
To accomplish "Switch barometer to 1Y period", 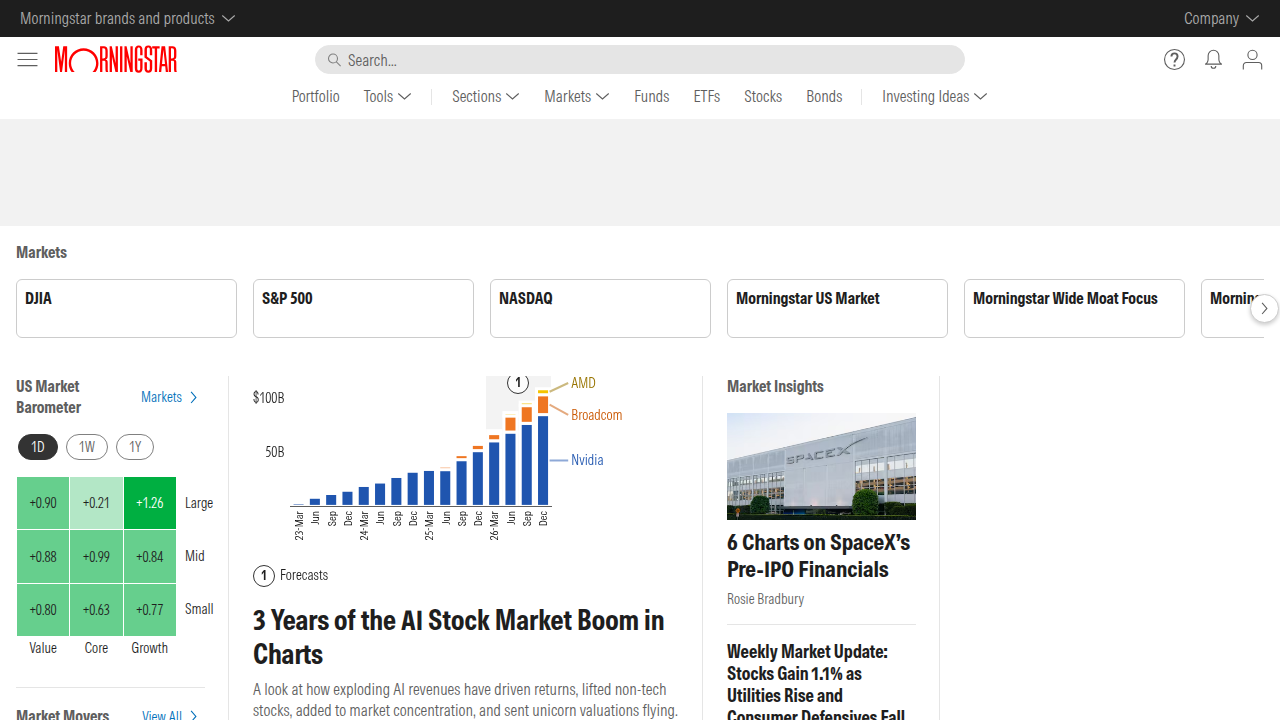I will tap(135, 447).
